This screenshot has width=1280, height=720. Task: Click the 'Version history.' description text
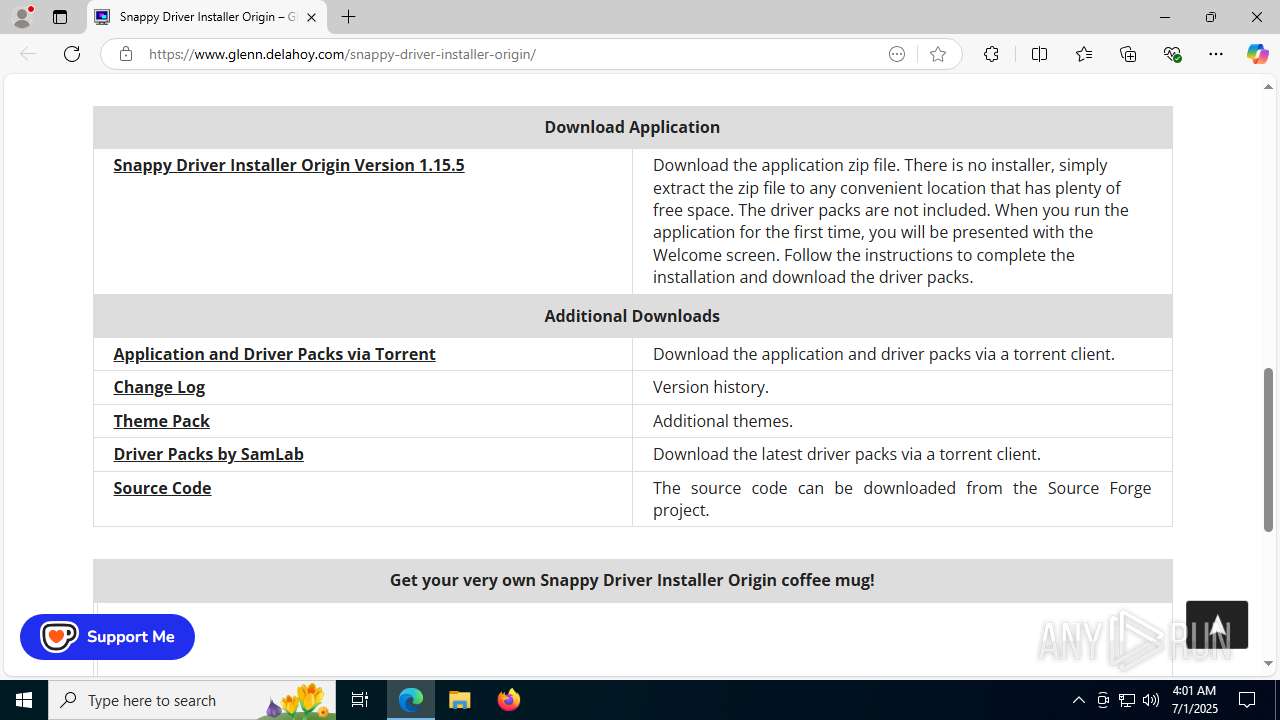pyautogui.click(x=711, y=387)
